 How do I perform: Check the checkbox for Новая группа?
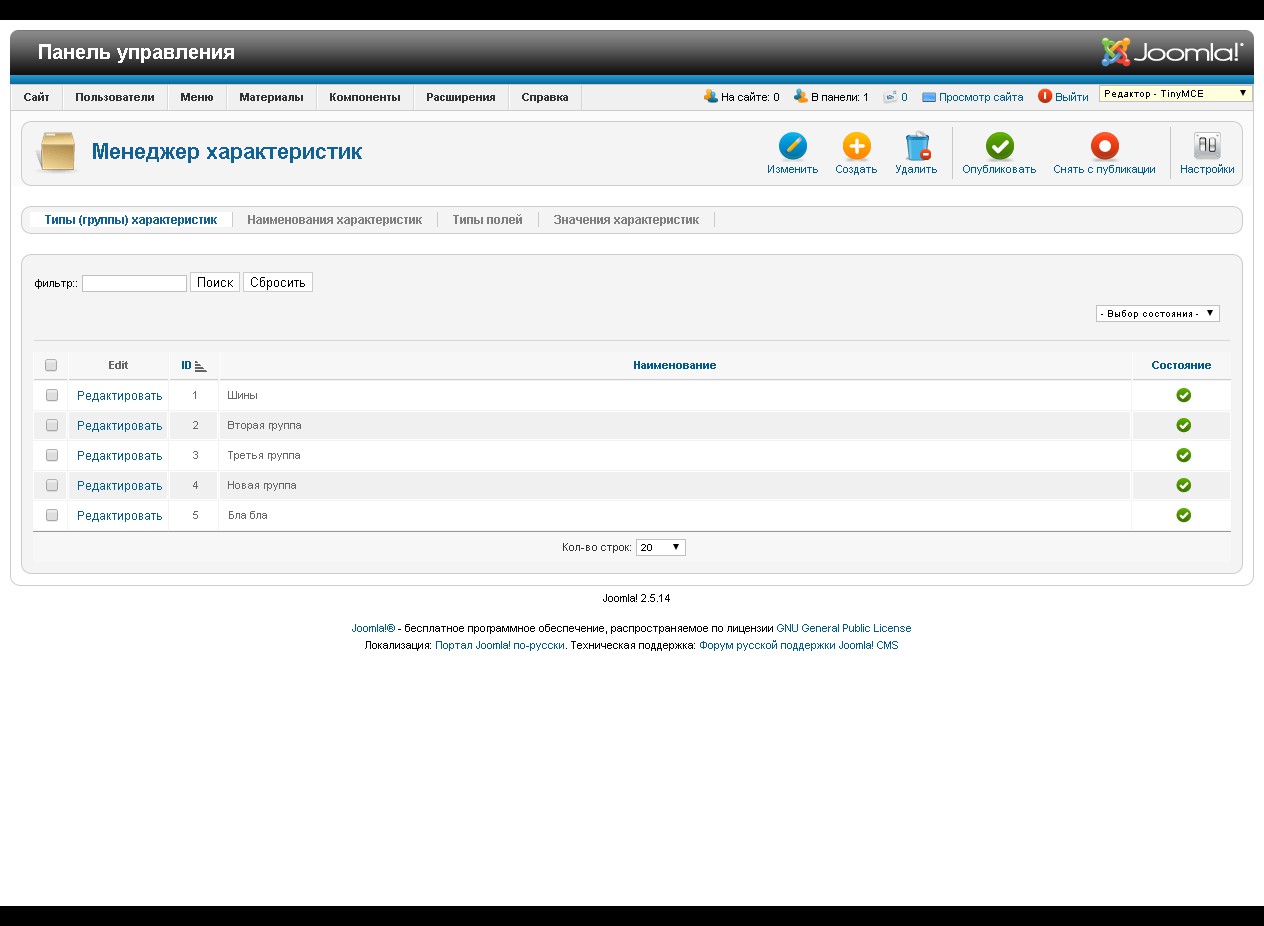(x=52, y=485)
